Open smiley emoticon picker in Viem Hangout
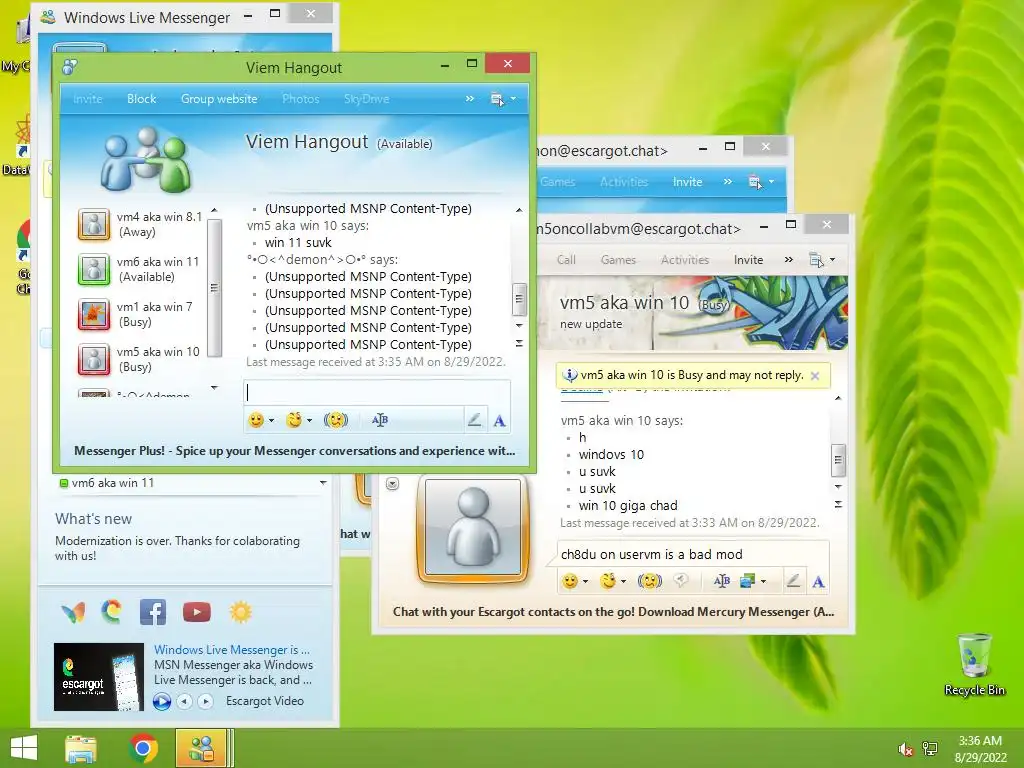Viewport: 1024px width, 768px height. (x=256, y=420)
